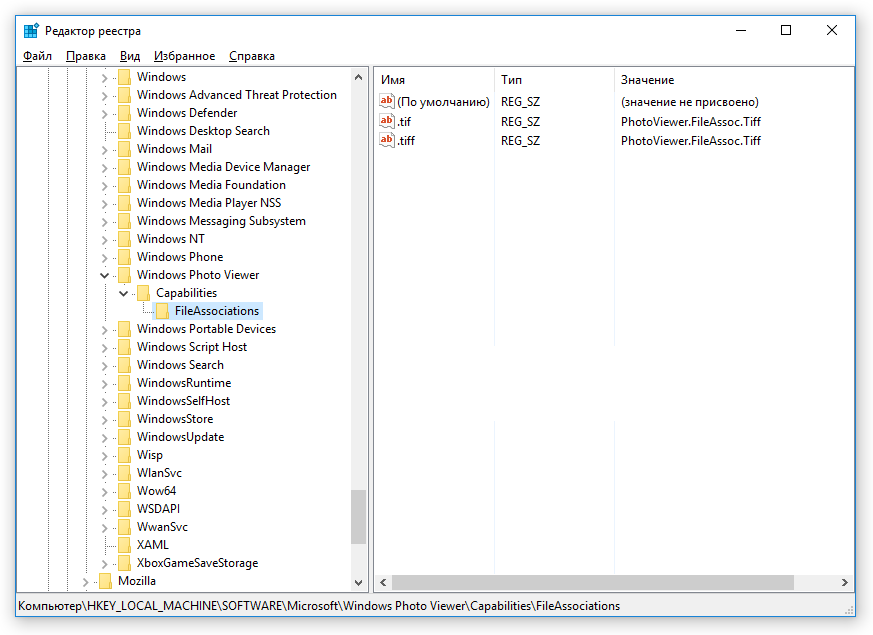This screenshot has height=635, width=873.
Task: Click the Registry Editor icon in title bar
Action: (31, 31)
